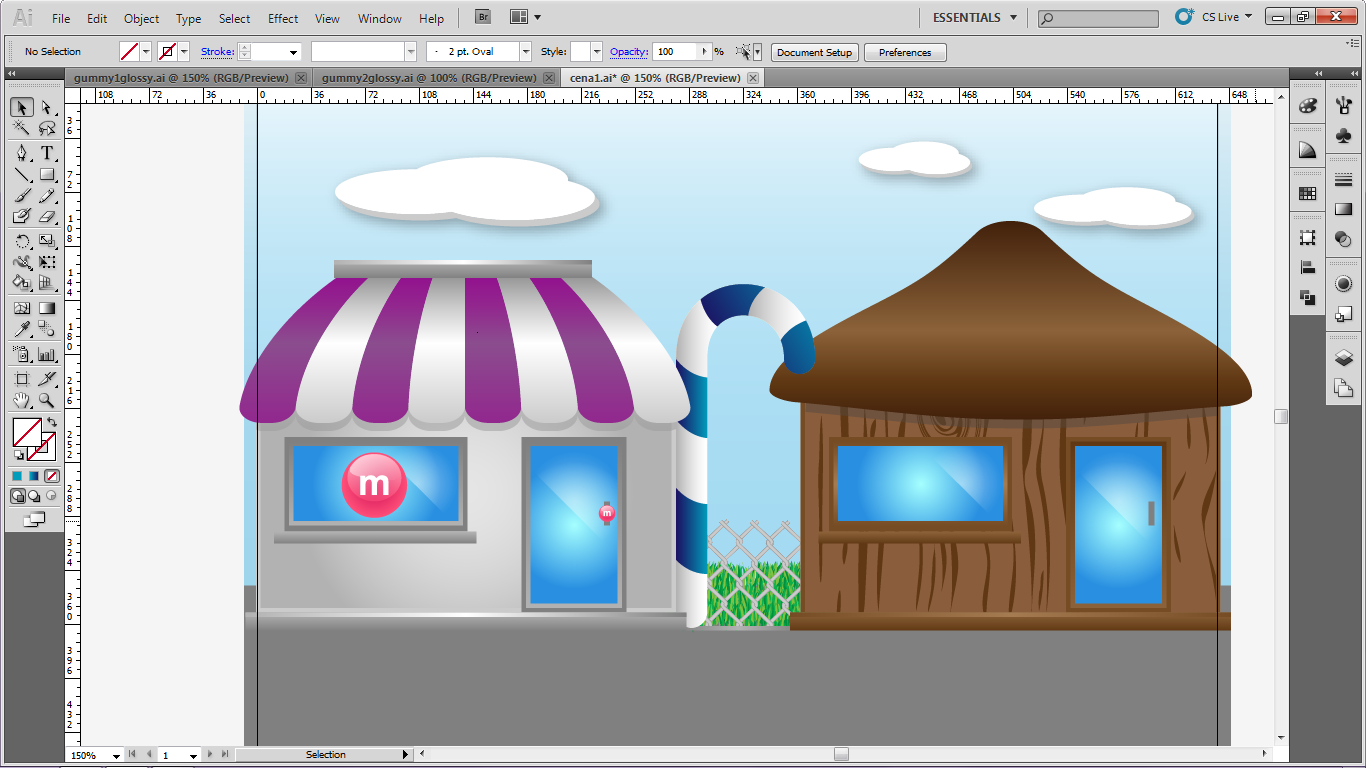Viewport: 1366px width, 768px height.
Task: Open the Color panel palette icon
Action: (1307, 107)
